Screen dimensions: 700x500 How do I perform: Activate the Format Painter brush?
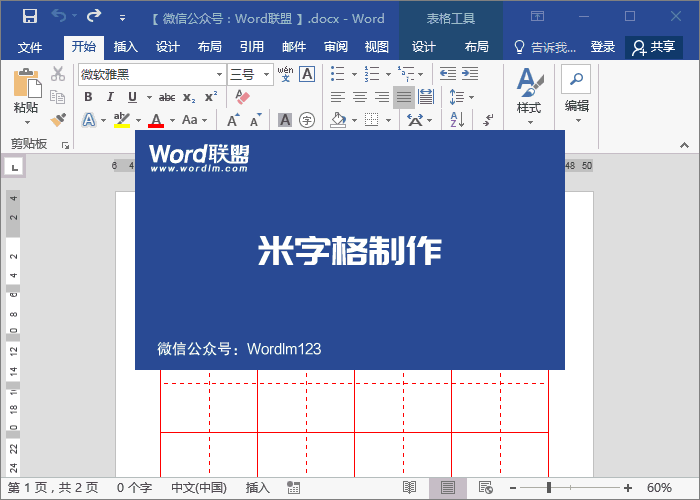[58, 120]
